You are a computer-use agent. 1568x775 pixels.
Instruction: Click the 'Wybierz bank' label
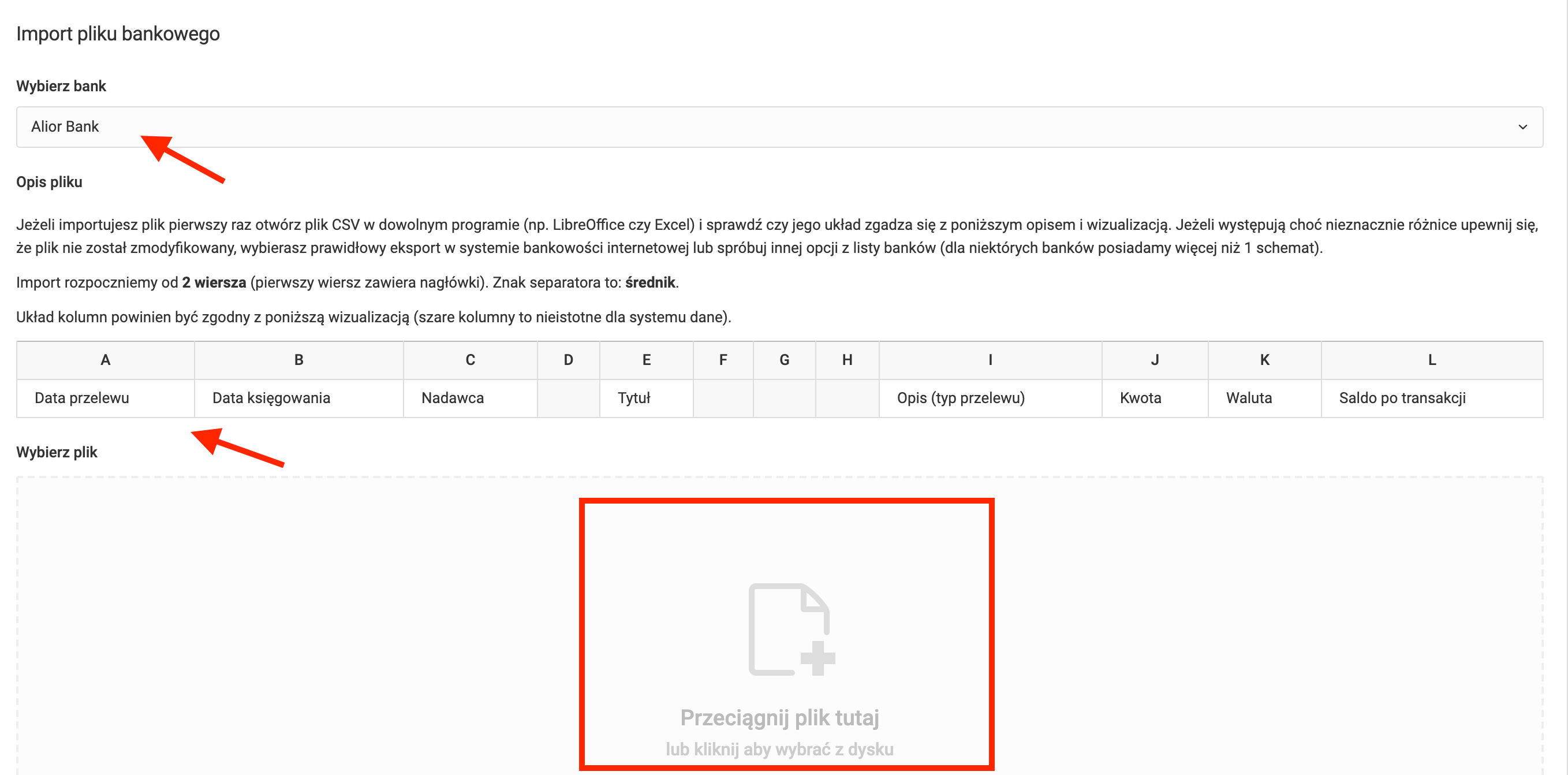tap(61, 86)
